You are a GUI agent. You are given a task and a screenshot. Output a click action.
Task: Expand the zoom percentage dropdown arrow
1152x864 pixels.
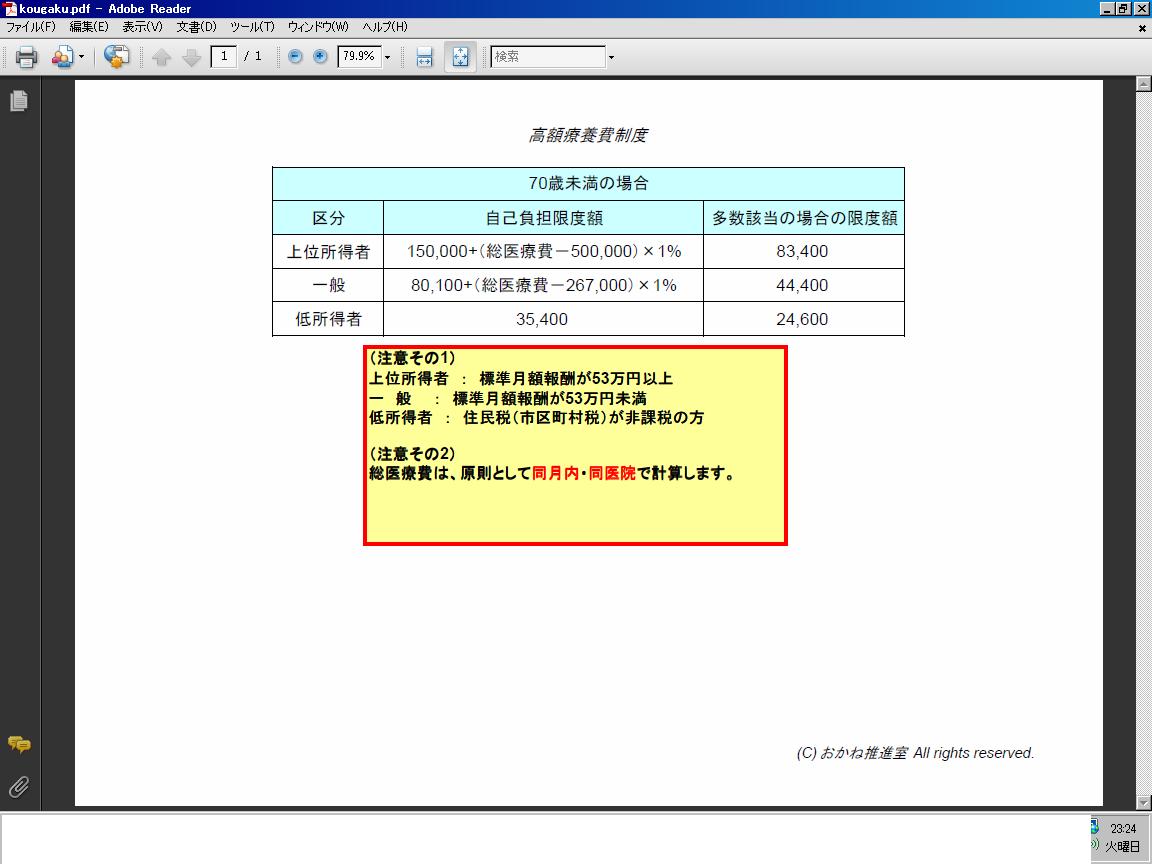pos(388,57)
